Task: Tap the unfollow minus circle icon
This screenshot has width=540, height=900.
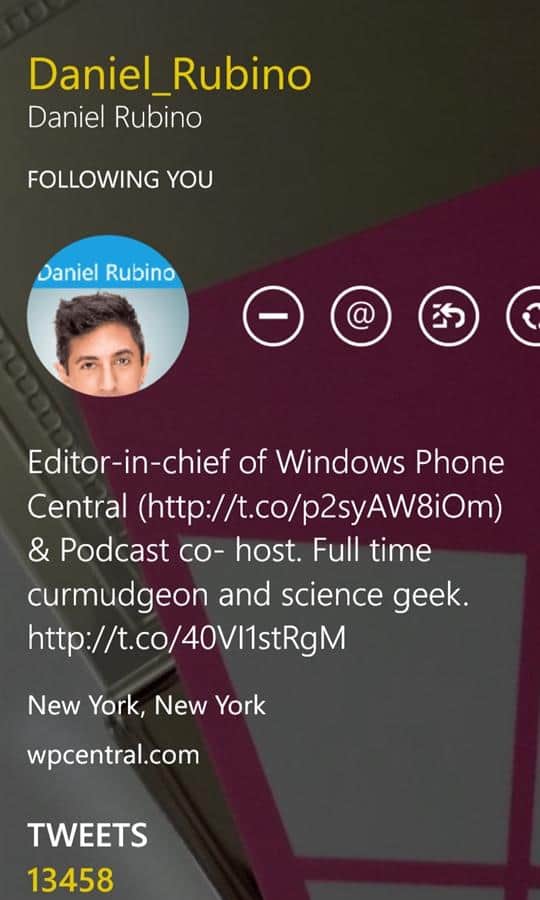Action: (x=273, y=316)
